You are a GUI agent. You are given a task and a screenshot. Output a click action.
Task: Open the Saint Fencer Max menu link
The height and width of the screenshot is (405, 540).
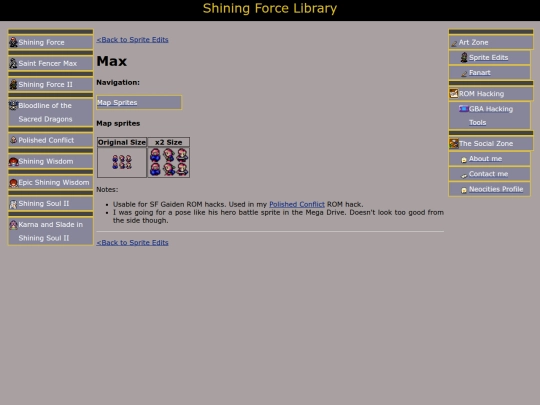point(48,63)
